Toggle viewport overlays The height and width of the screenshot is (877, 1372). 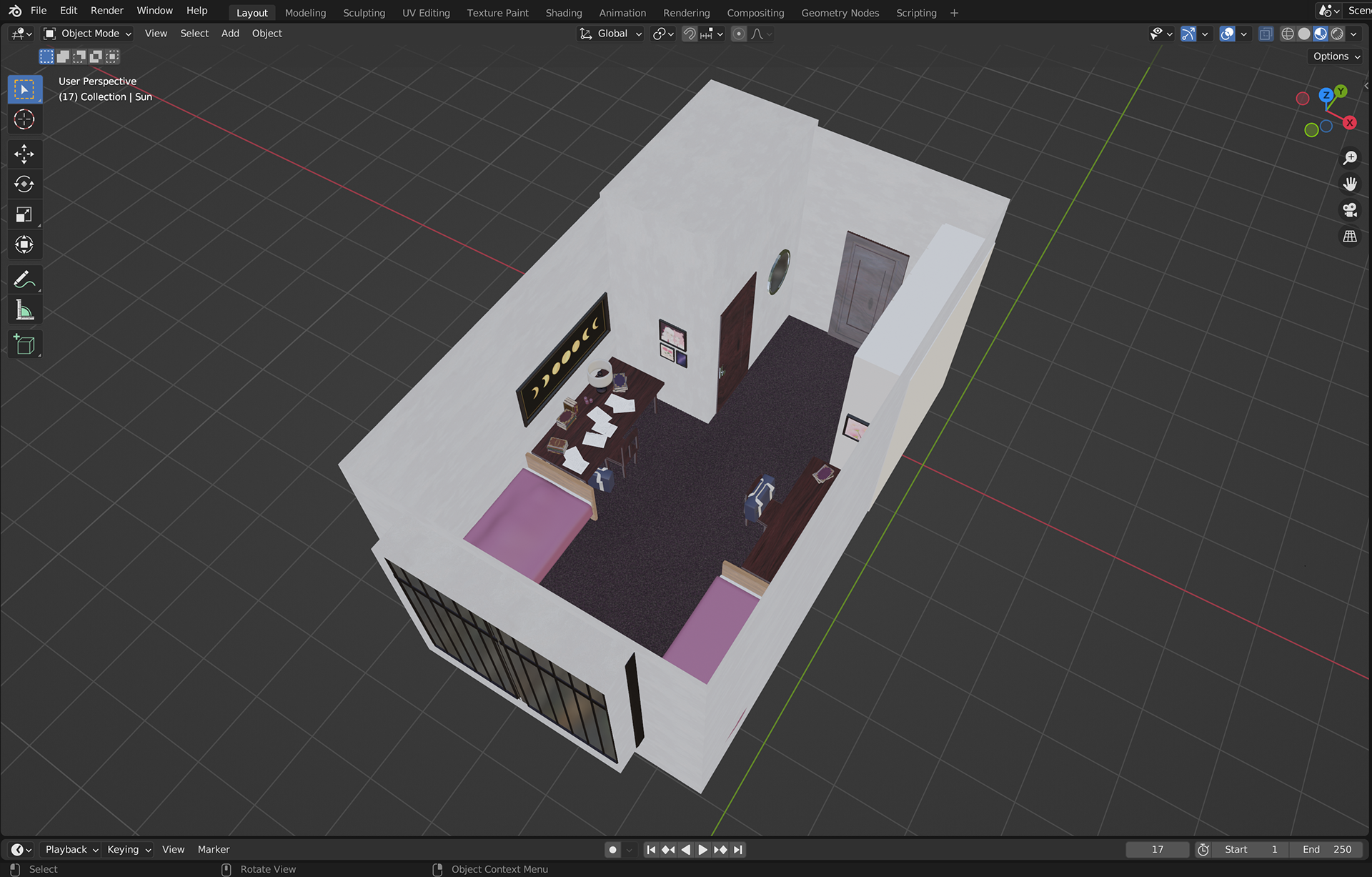1227,34
